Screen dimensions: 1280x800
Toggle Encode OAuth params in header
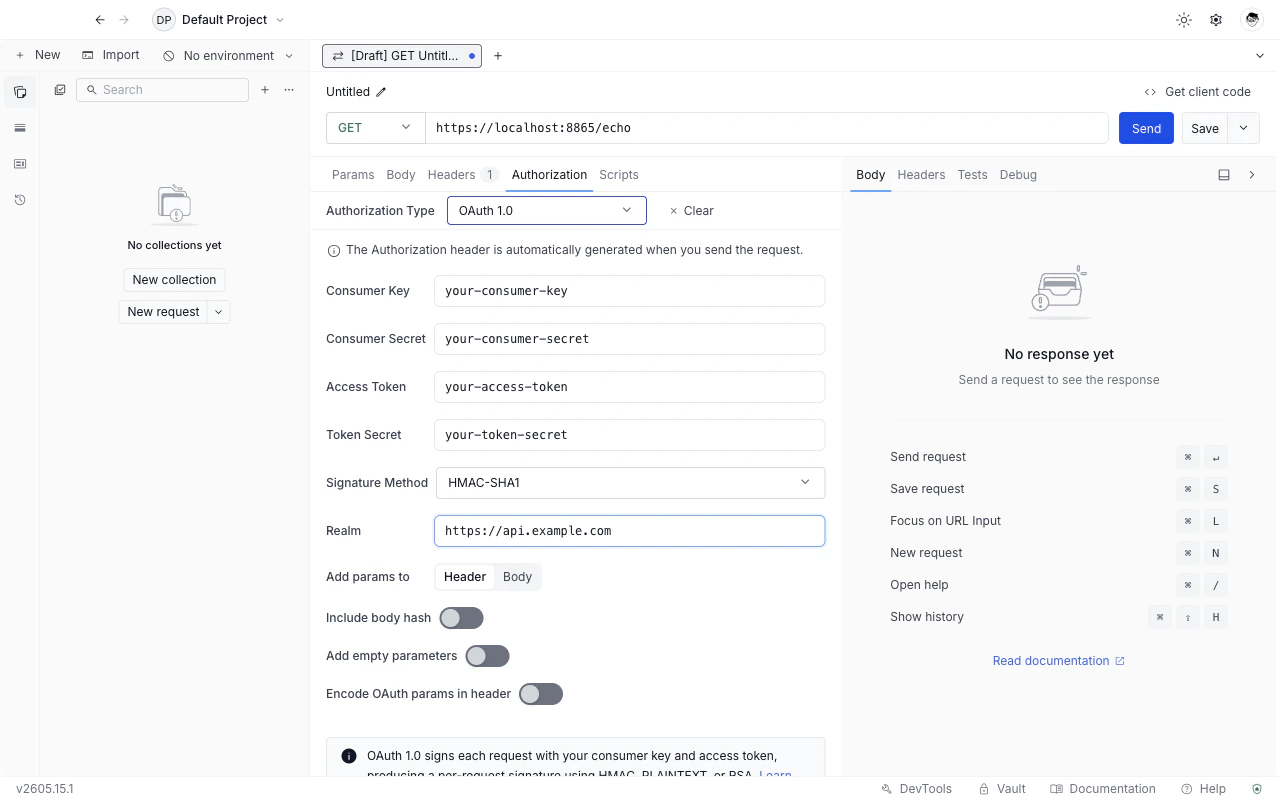coord(541,694)
